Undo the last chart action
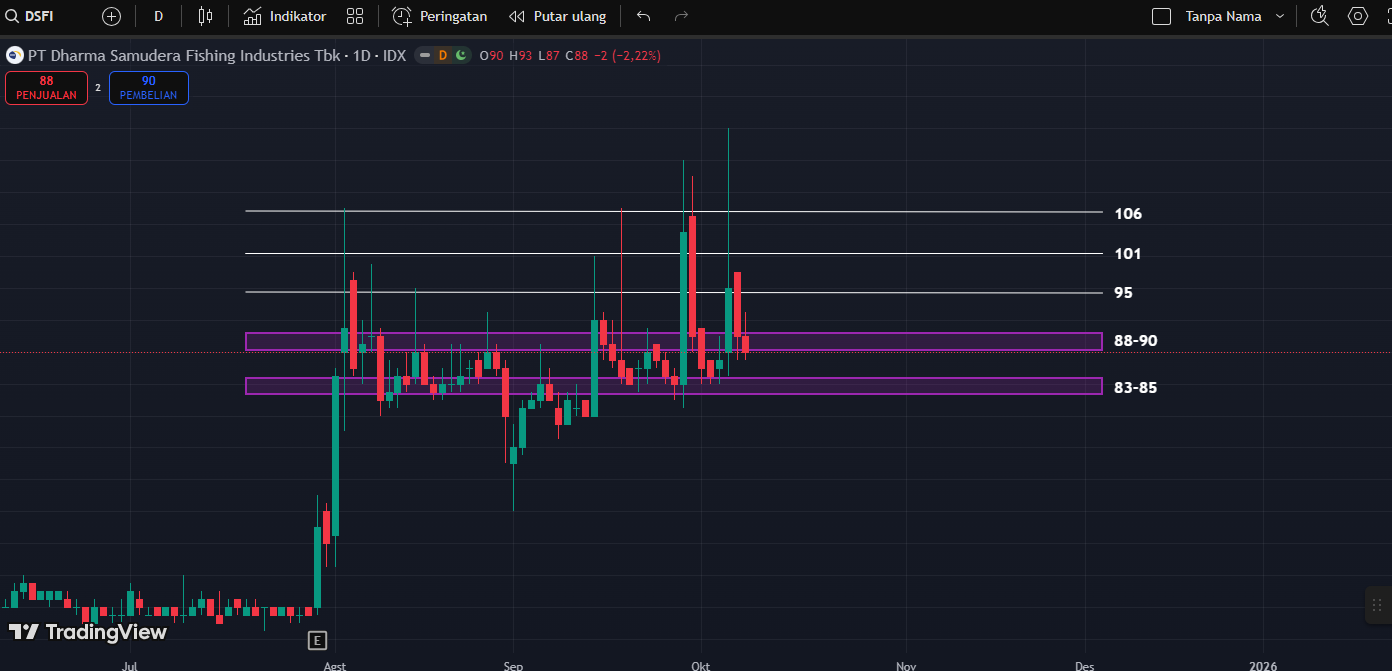The height and width of the screenshot is (671, 1392). pyautogui.click(x=643, y=16)
